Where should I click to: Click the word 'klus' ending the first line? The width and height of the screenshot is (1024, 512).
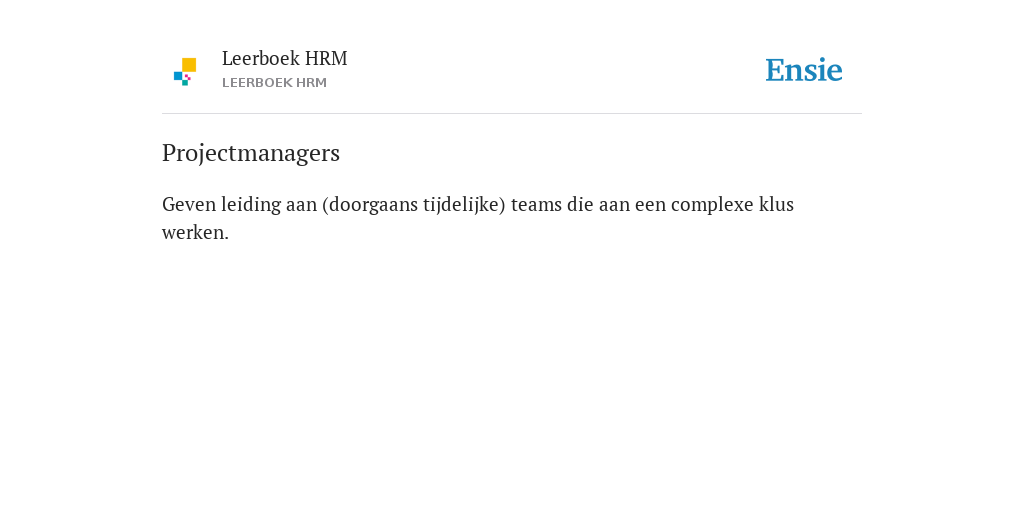coord(776,204)
